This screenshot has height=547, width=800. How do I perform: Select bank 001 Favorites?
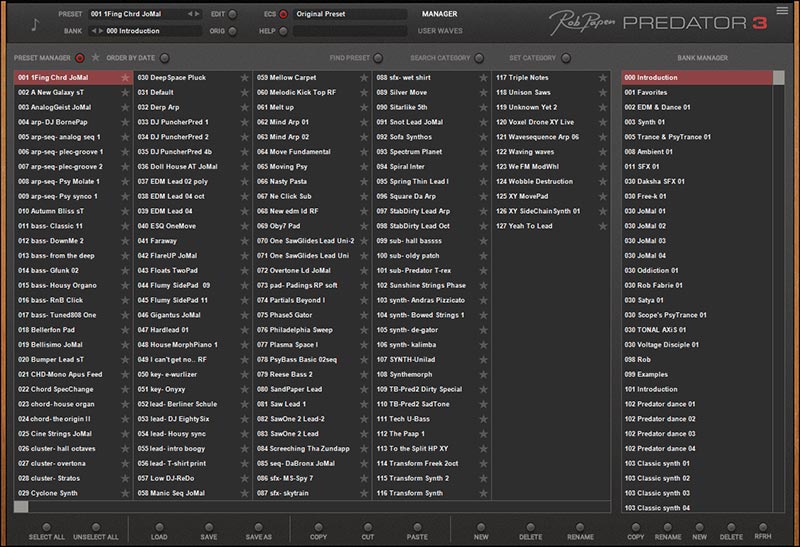click(x=696, y=92)
